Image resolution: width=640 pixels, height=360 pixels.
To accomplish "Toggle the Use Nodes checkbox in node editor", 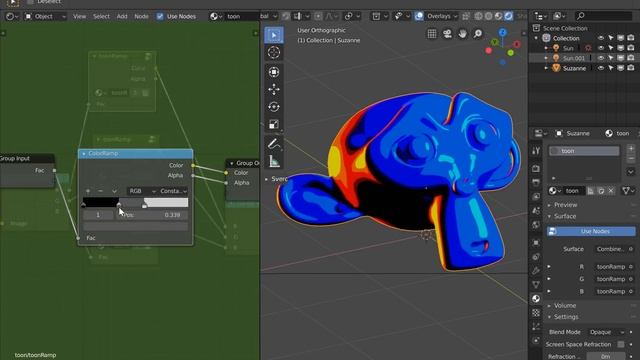I will [x=160, y=16].
